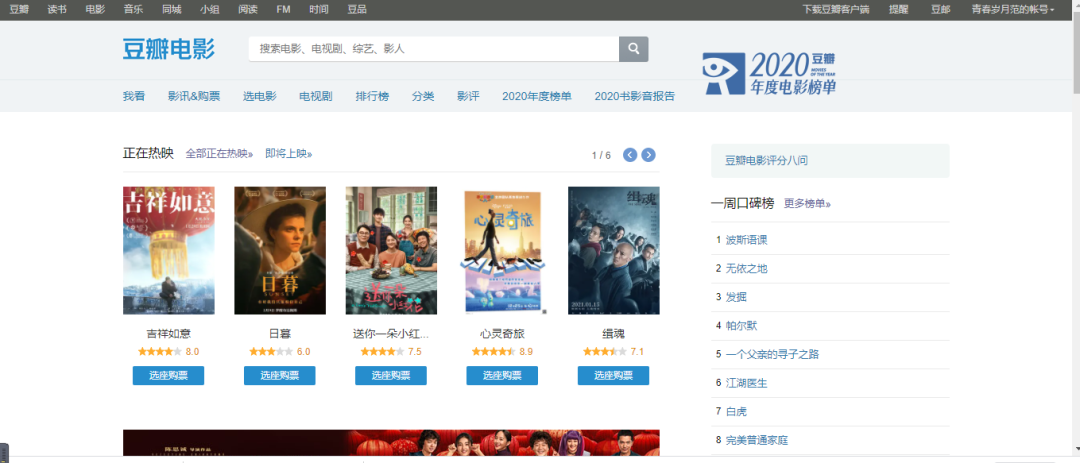The height and width of the screenshot is (463, 1080).
Task: Open the 2020 年度电影榜单 banner
Action: click(x=769, y=74)
